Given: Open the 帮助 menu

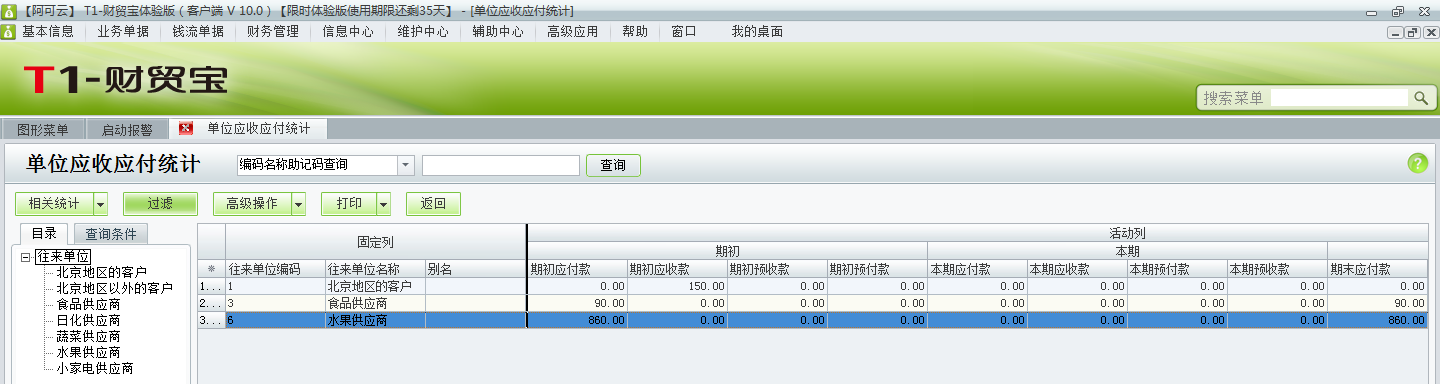Looking at the screenshot, I should [635, 31].
